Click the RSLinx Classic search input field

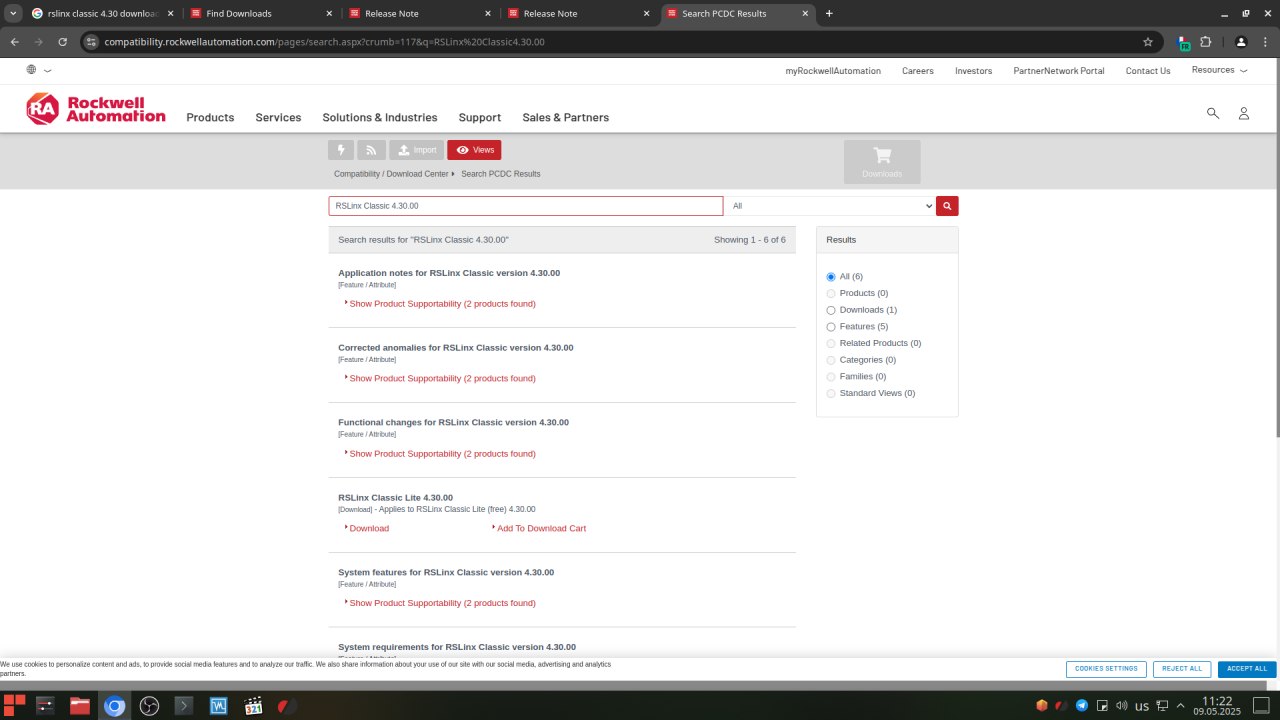point(526,206)
